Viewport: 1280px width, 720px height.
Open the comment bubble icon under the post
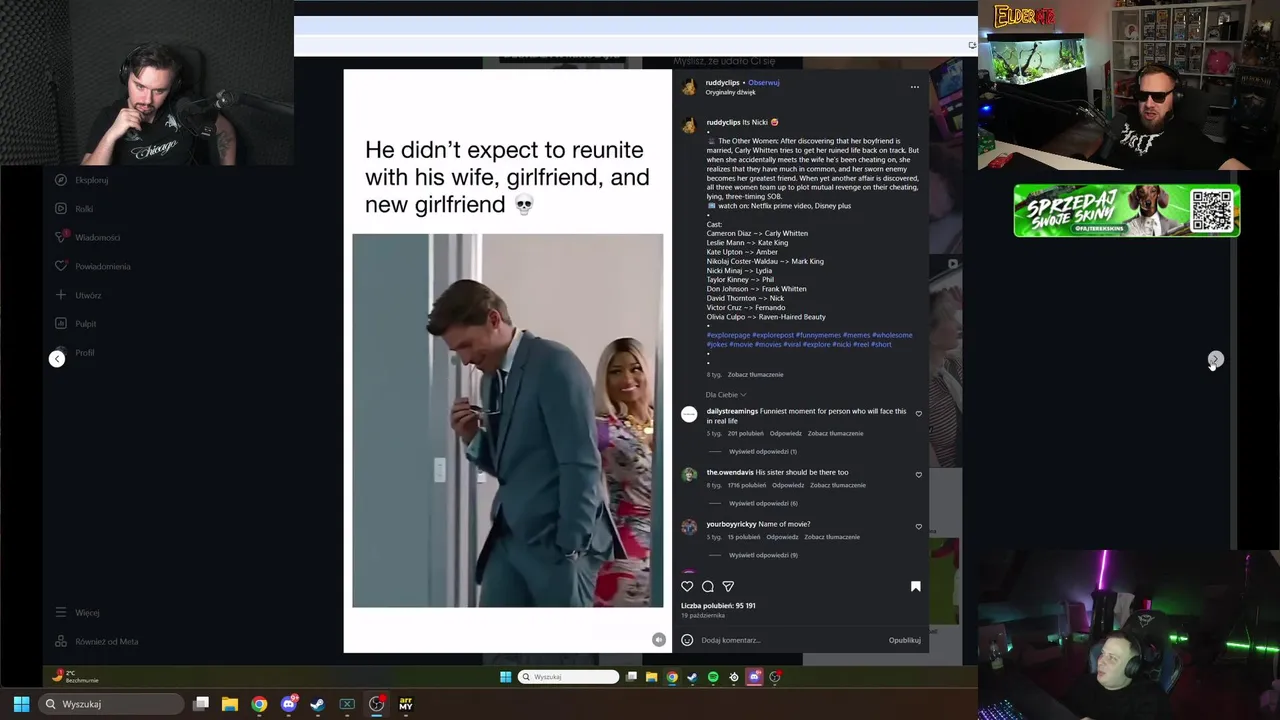pos(708,587)
